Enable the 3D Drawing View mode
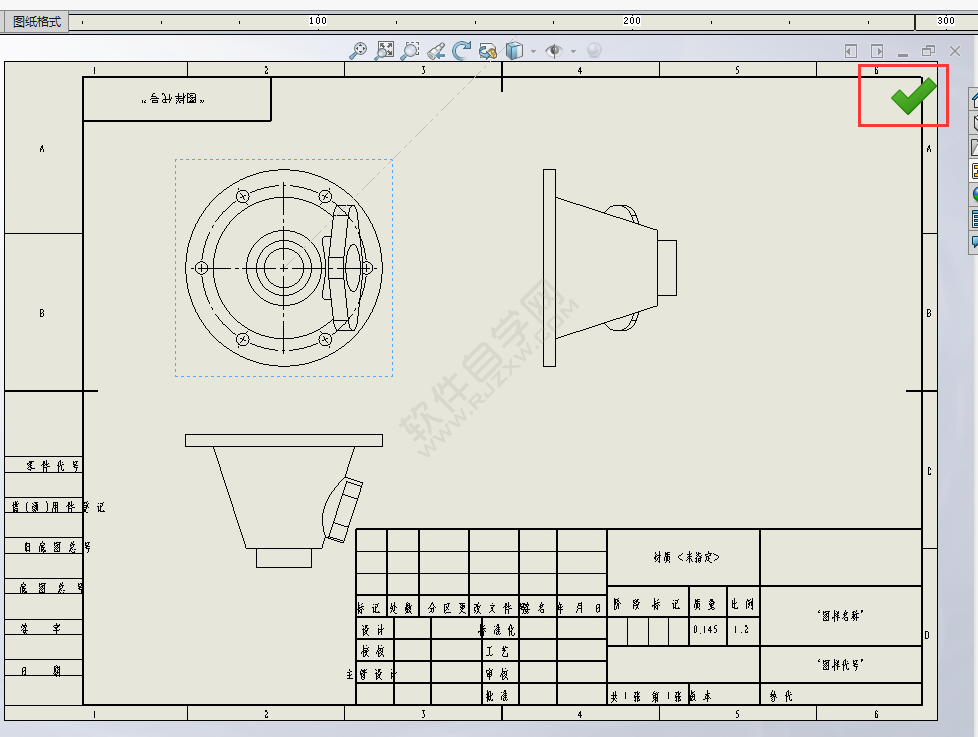Screen dimensions: 978x737 488,50
